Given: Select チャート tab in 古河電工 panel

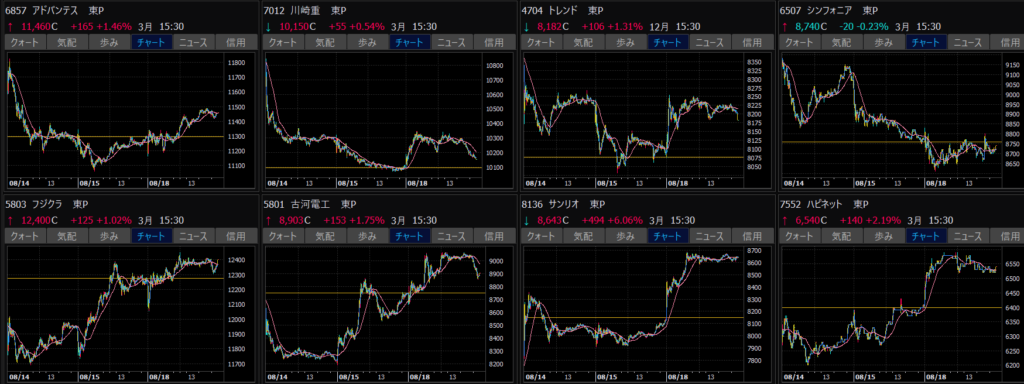Looking at the screenshot, I should [x=409, y=235].
